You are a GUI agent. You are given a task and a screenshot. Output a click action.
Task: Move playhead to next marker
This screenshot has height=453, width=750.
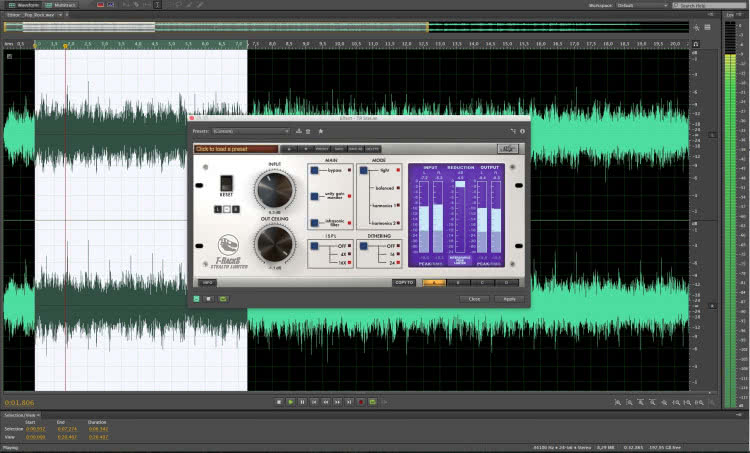pyautogui.click(x=349, y=402)
